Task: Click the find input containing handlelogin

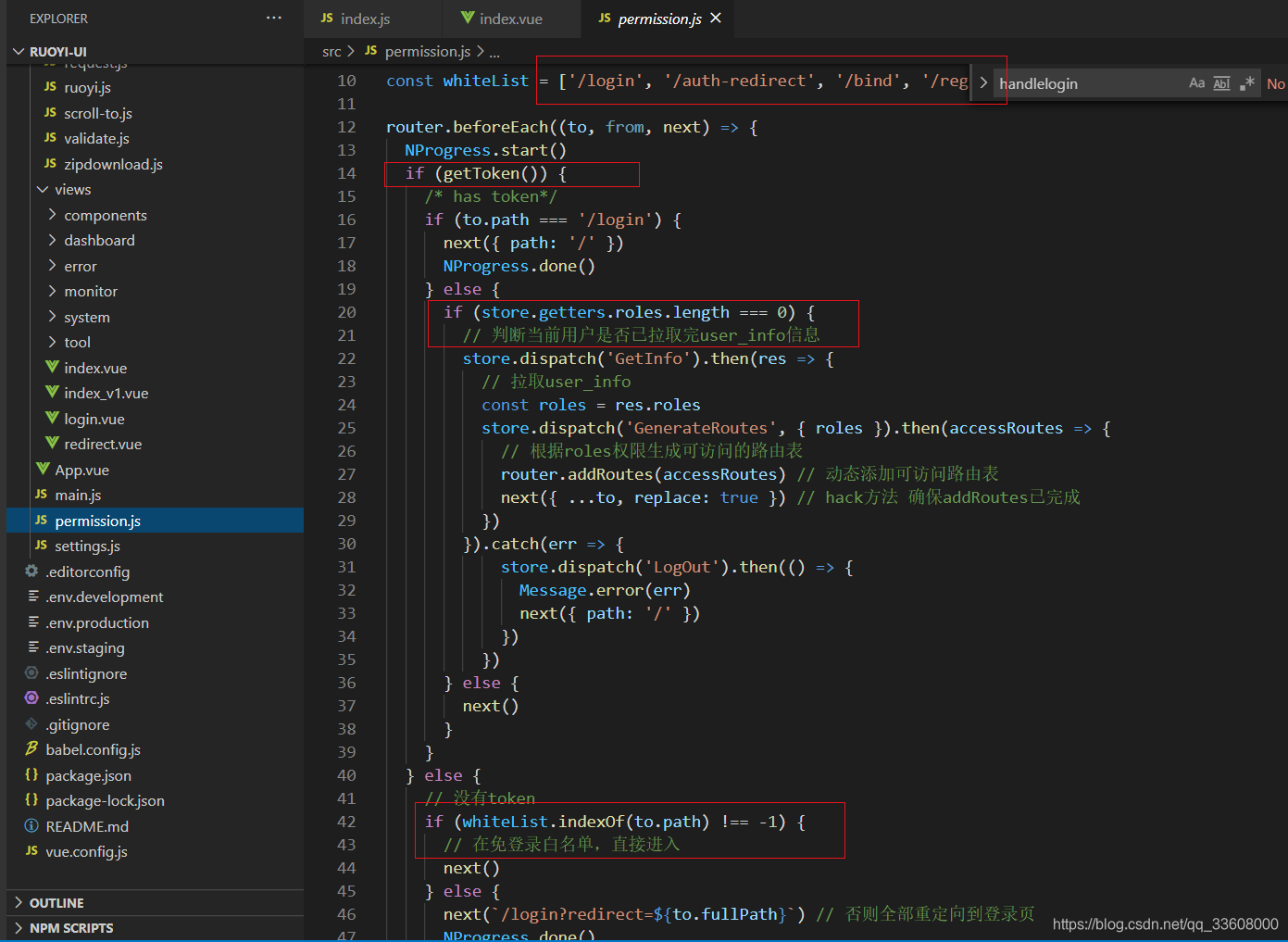Action: pos(1088,83)
